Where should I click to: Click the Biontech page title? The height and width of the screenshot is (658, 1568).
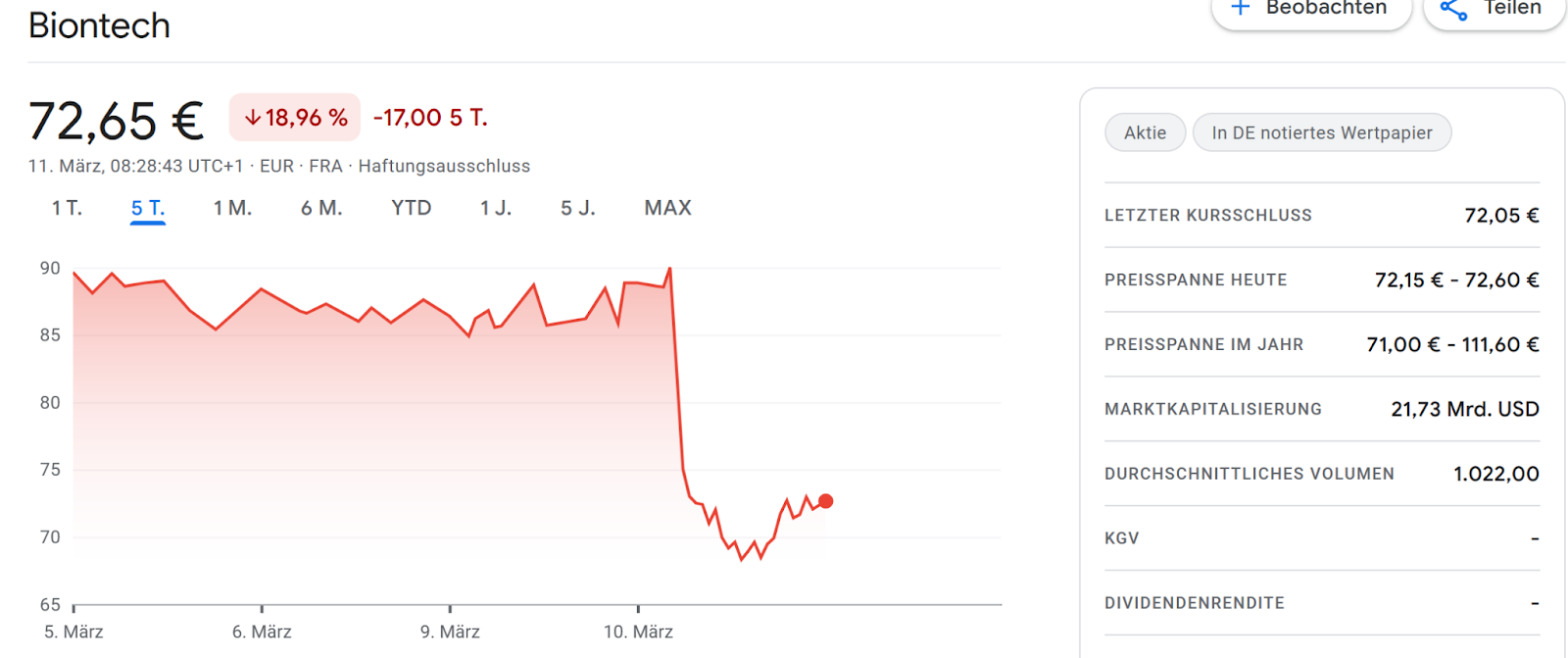pyautogui.click(x=100, y=25)
